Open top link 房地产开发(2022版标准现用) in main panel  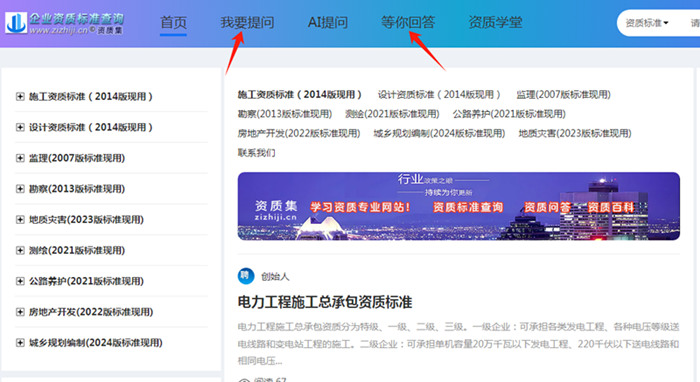coord(299,133)
